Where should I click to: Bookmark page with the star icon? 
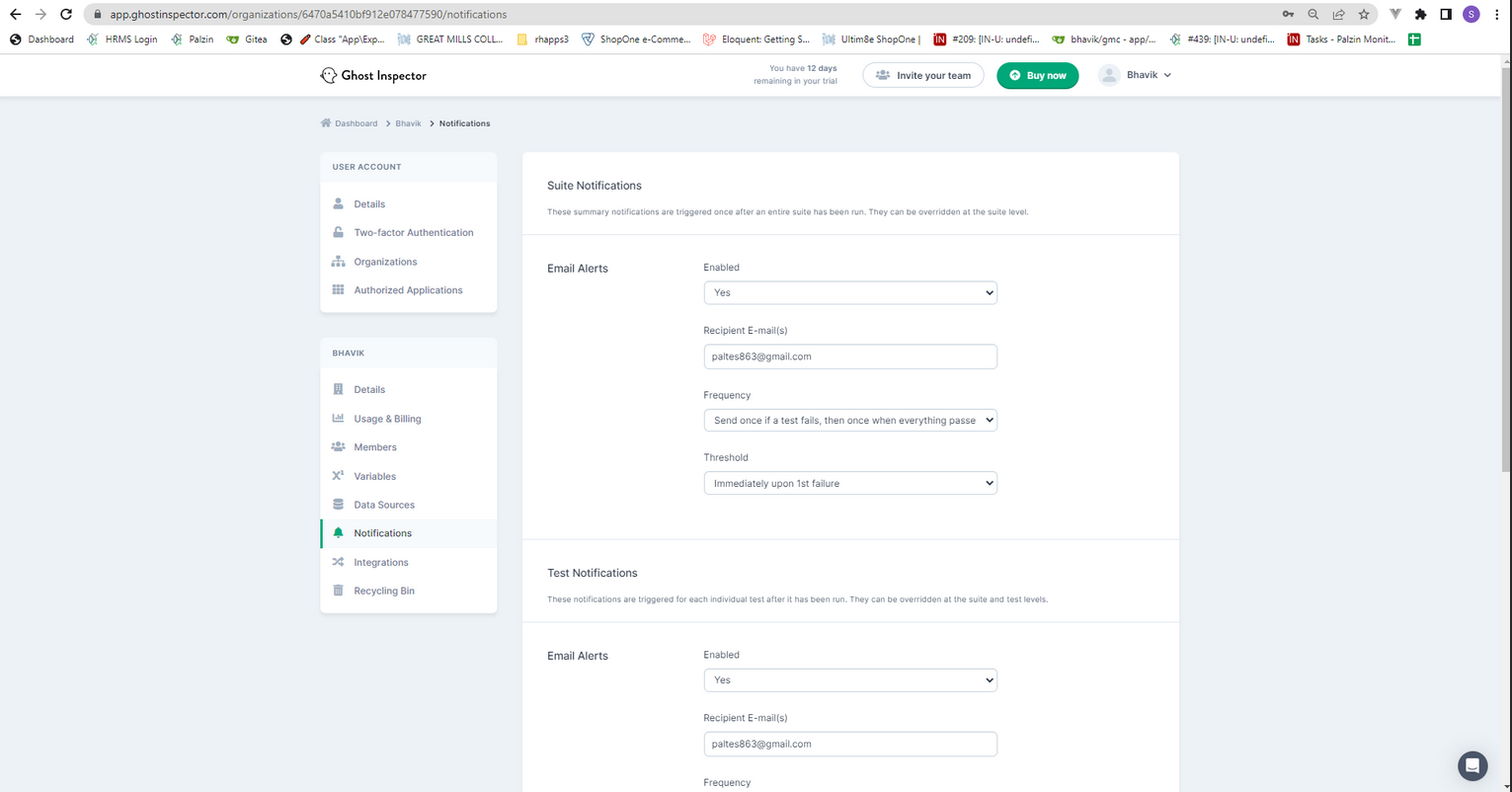(x=1364, y=15)
